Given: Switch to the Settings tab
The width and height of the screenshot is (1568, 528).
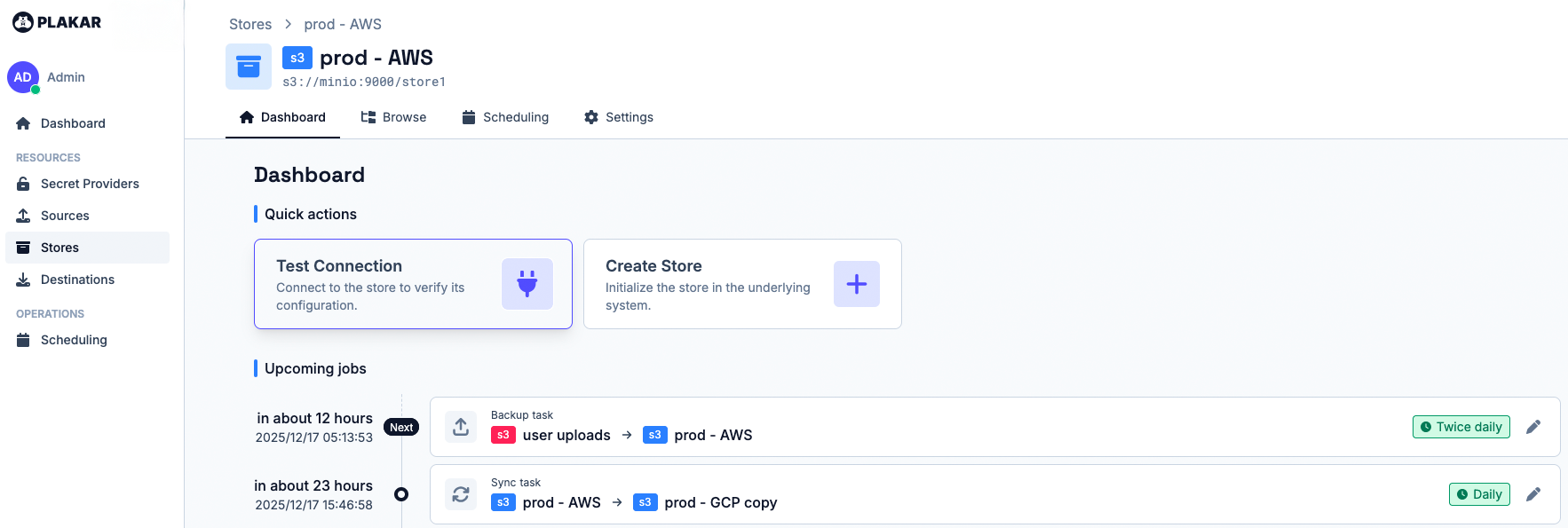Looking at the screenshot, I should click(618, 117).
